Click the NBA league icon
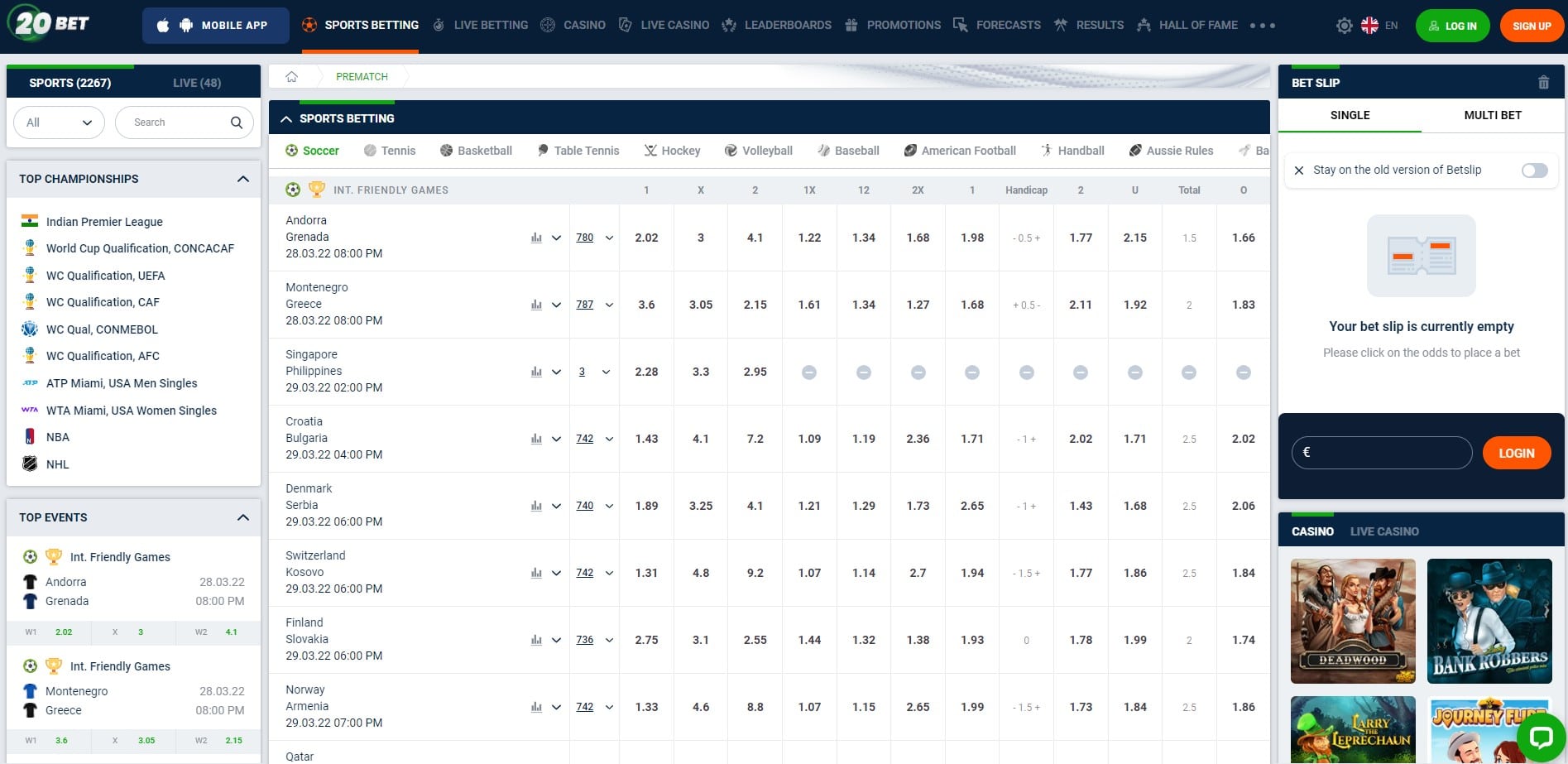 (x=30, y=437)
